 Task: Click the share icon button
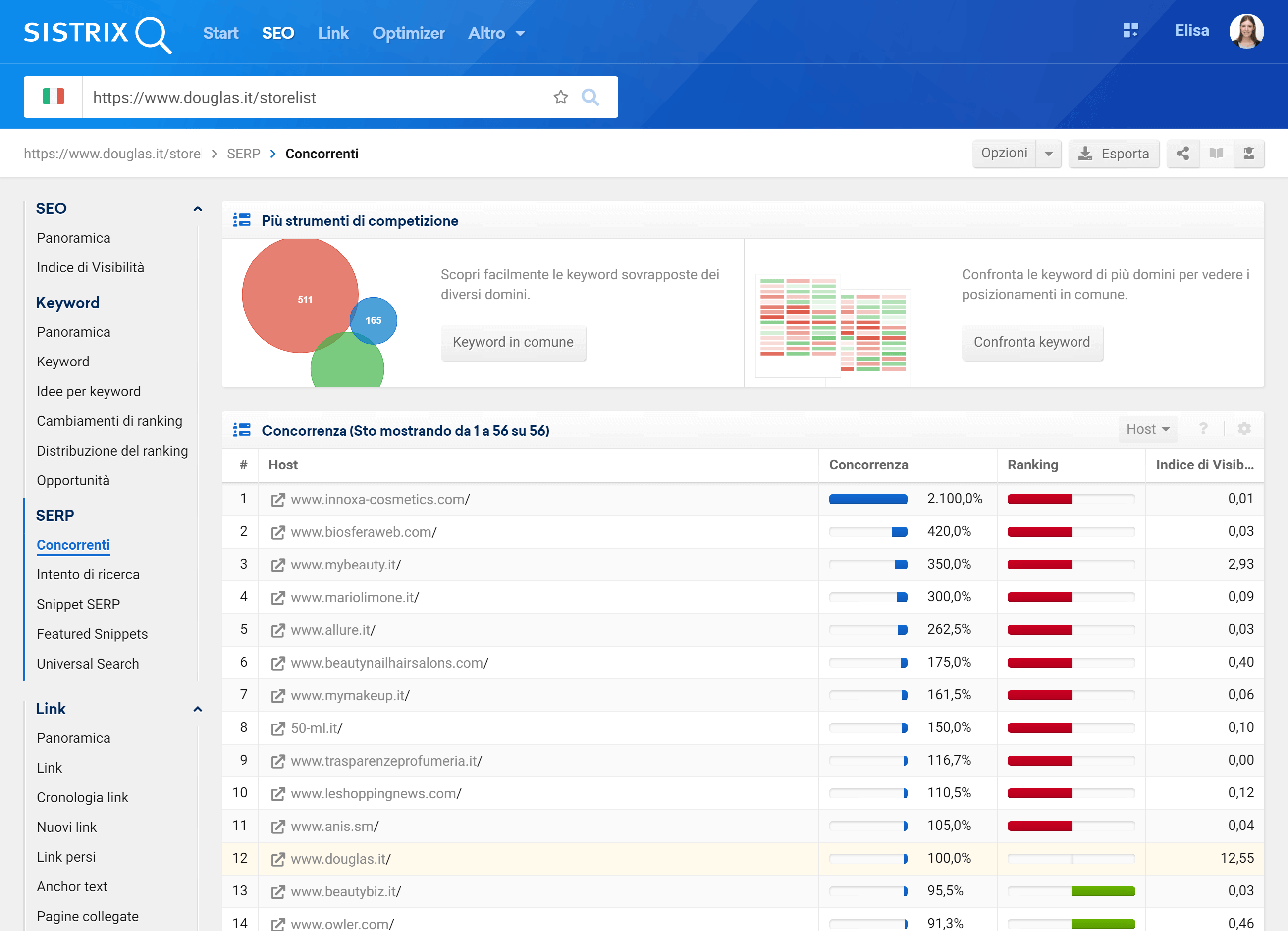coord(1183,154)
